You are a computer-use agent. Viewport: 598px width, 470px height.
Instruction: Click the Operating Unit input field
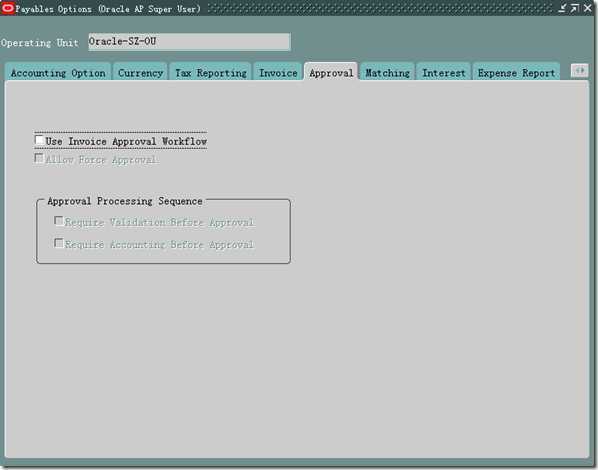pyautogui.click(x=189, y=42)
